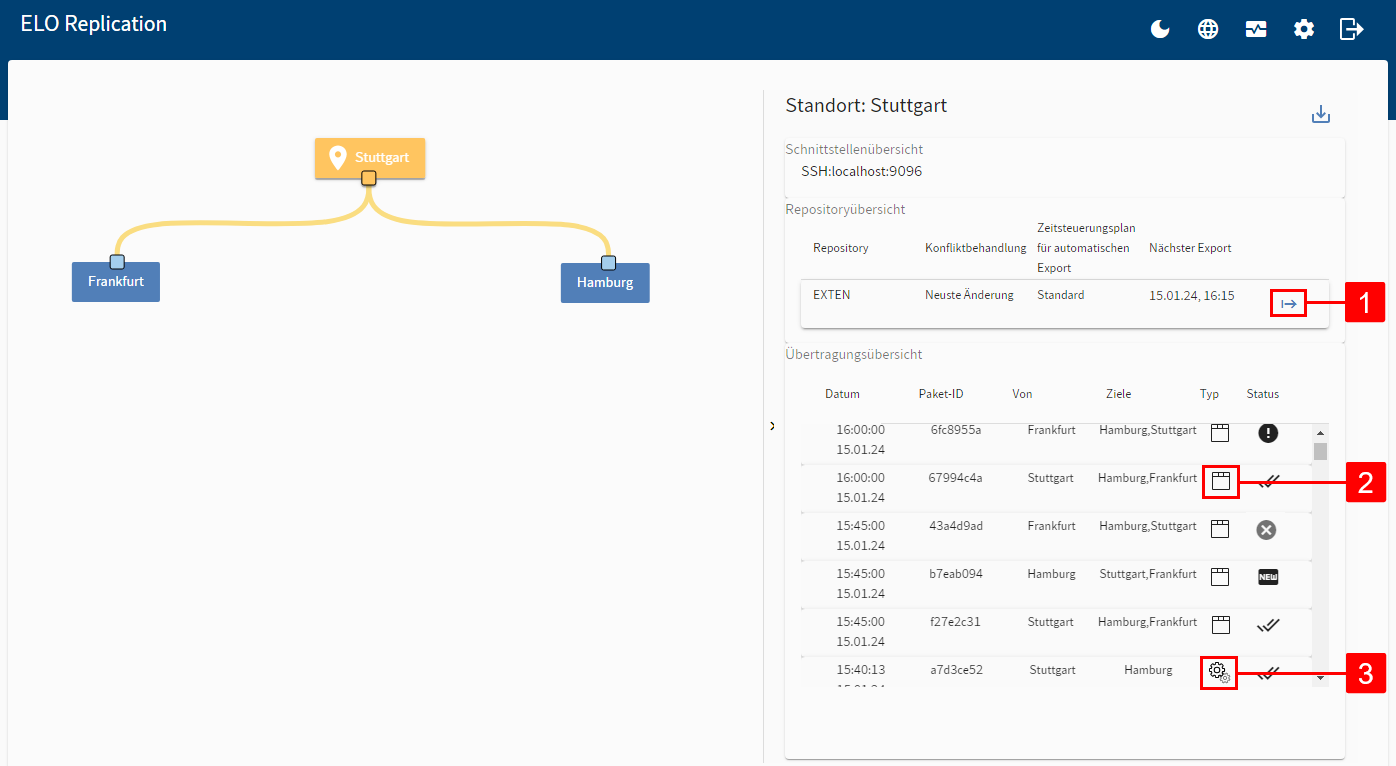Image resolution: width=1396 pixels, height=766 pixels.
Task: Click the Datum column header
Action: pyautogui.click(x=842, y=394)
